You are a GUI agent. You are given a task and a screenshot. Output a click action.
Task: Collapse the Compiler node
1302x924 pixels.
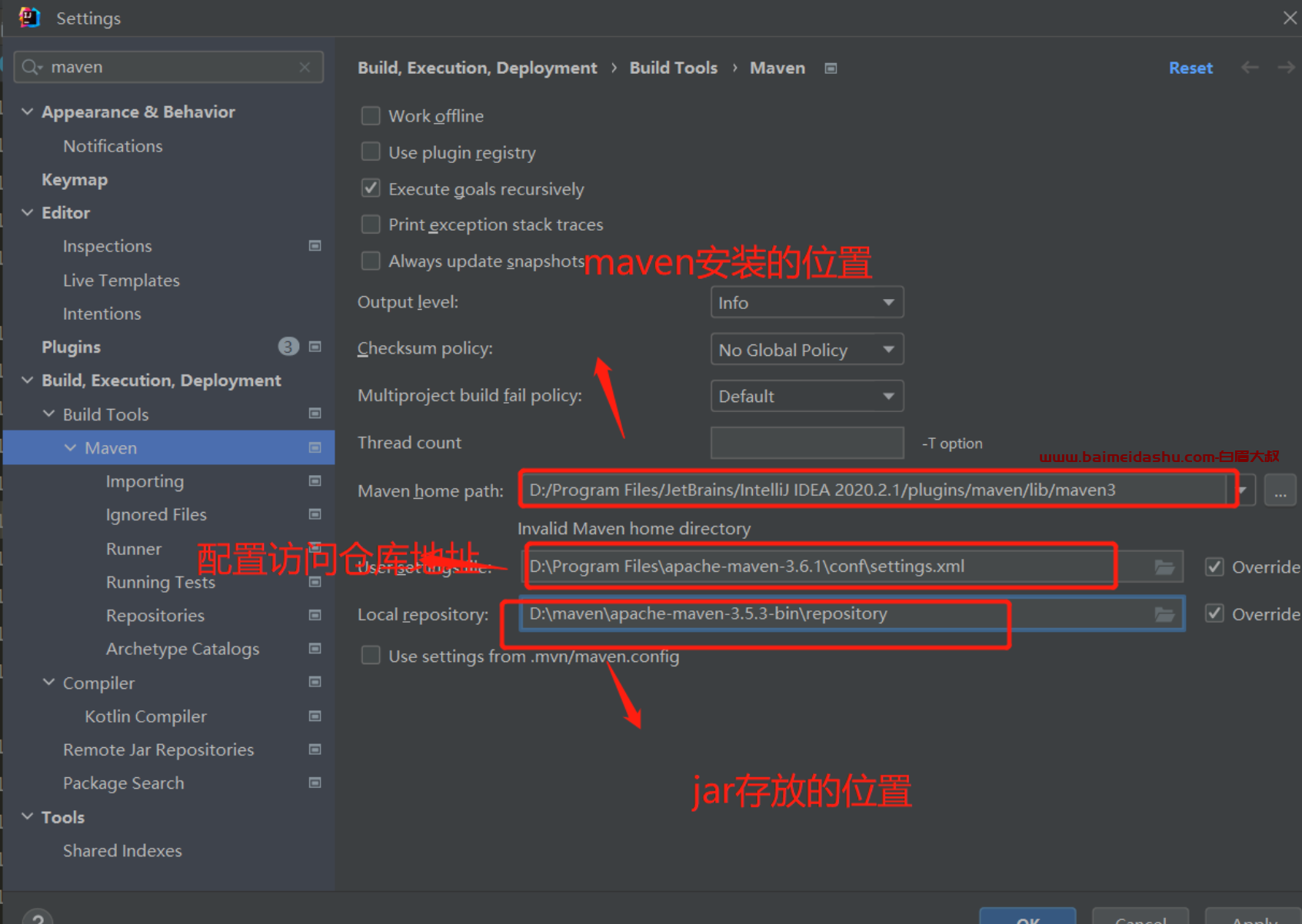(48, 682)
